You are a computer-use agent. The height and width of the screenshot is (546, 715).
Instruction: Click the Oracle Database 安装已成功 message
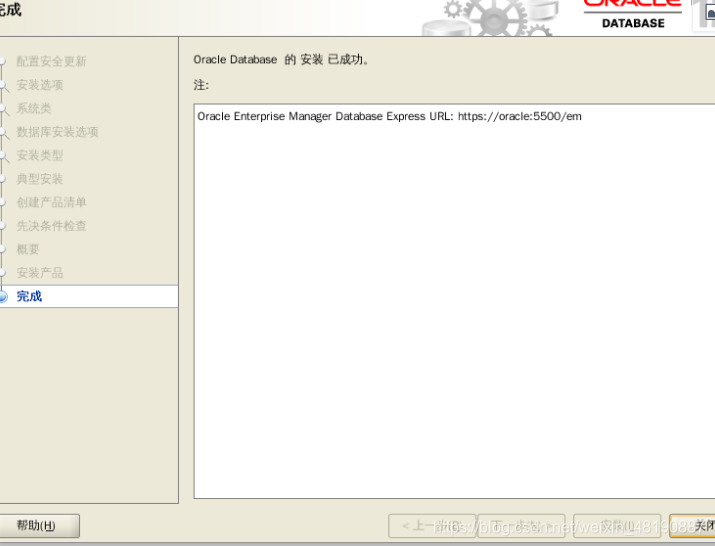(x=280, y=59)
